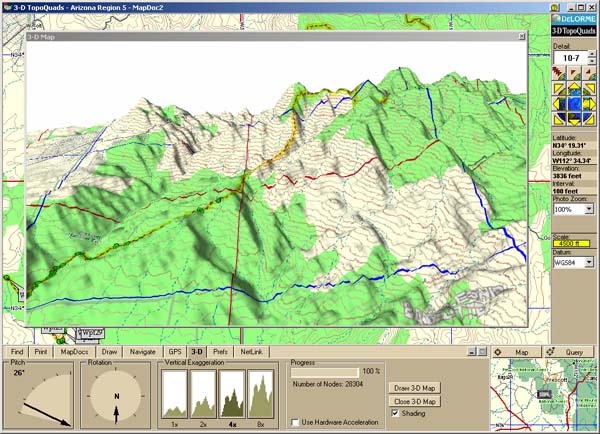Decrease the Detail level with the down stepper
Viewport: 600px width, 434px height.
point(592,61)
